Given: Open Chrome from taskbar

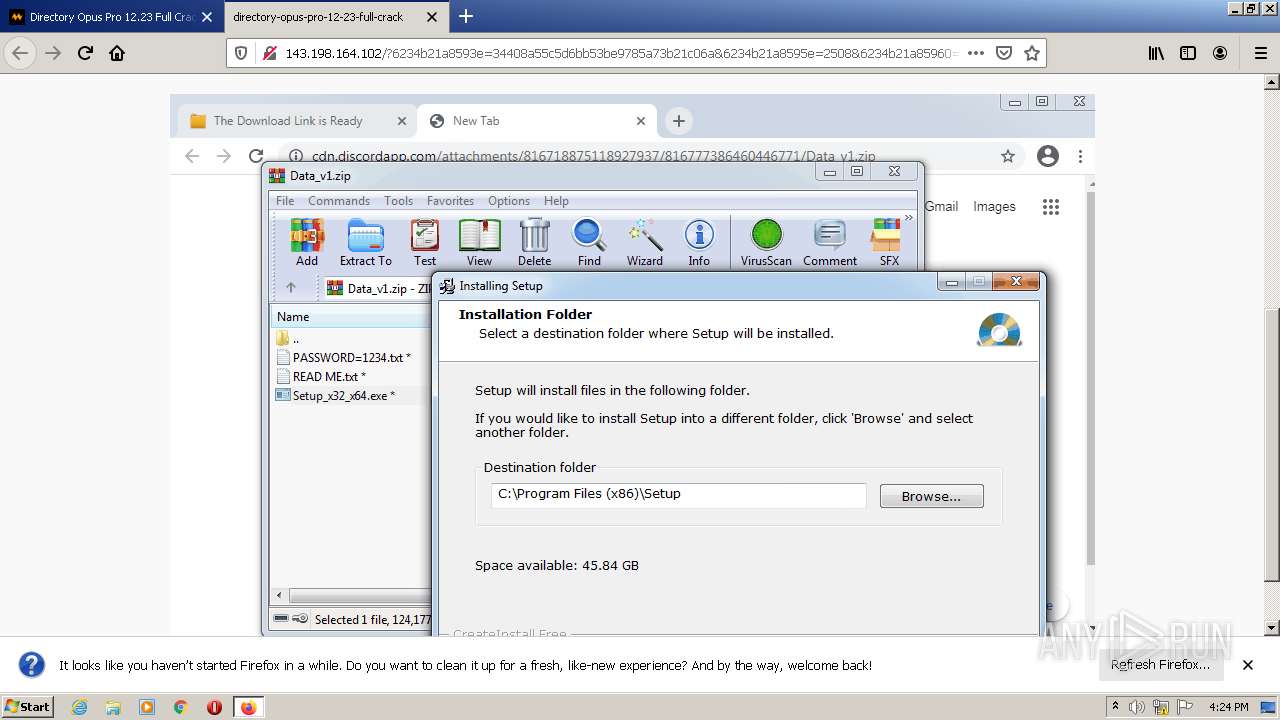Looking at the screenshot, I should (180, 707).
